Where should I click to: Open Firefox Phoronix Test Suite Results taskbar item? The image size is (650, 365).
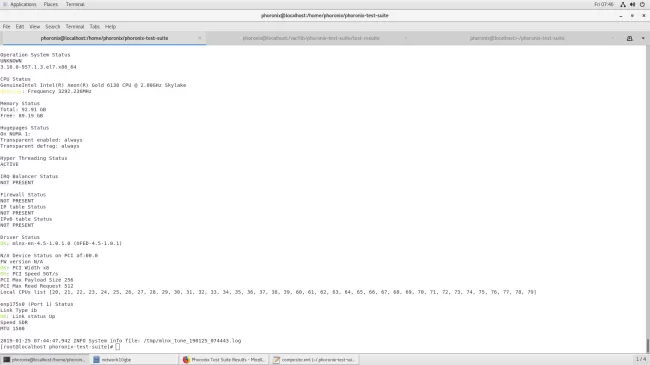tap(224, 360)
